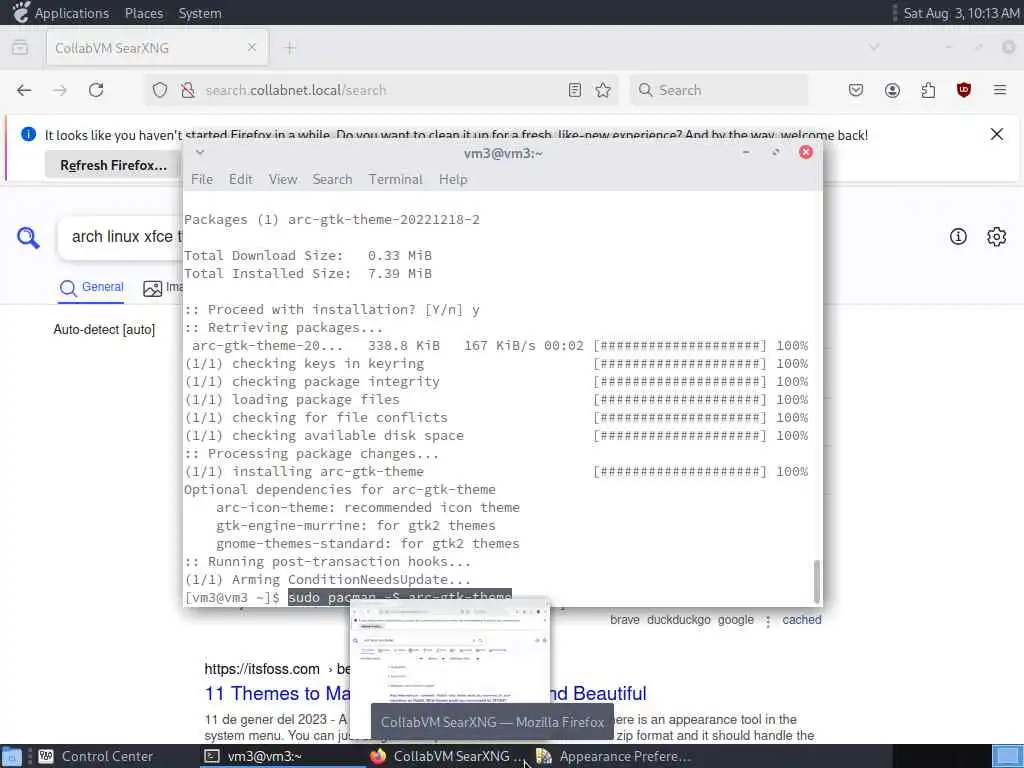Switch to Control Center in the taskbar
This screenshot has width=1024, height=768.
tap(96, 756)
